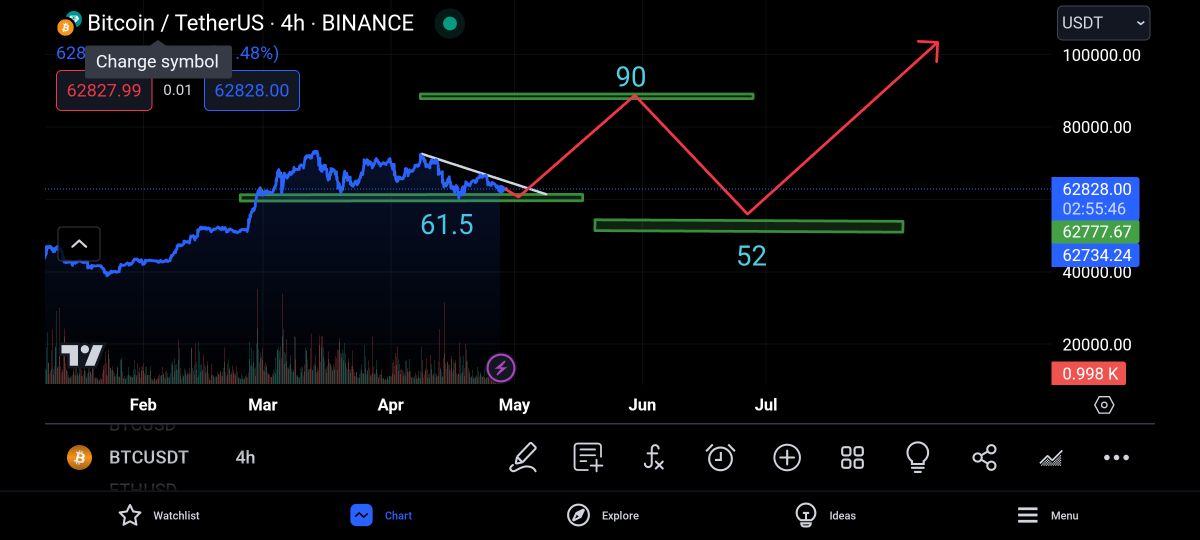The height and width of the screenshot is (540, 1200).
Task: Select the 90 text annotation
Action: [x=631, y=76]
